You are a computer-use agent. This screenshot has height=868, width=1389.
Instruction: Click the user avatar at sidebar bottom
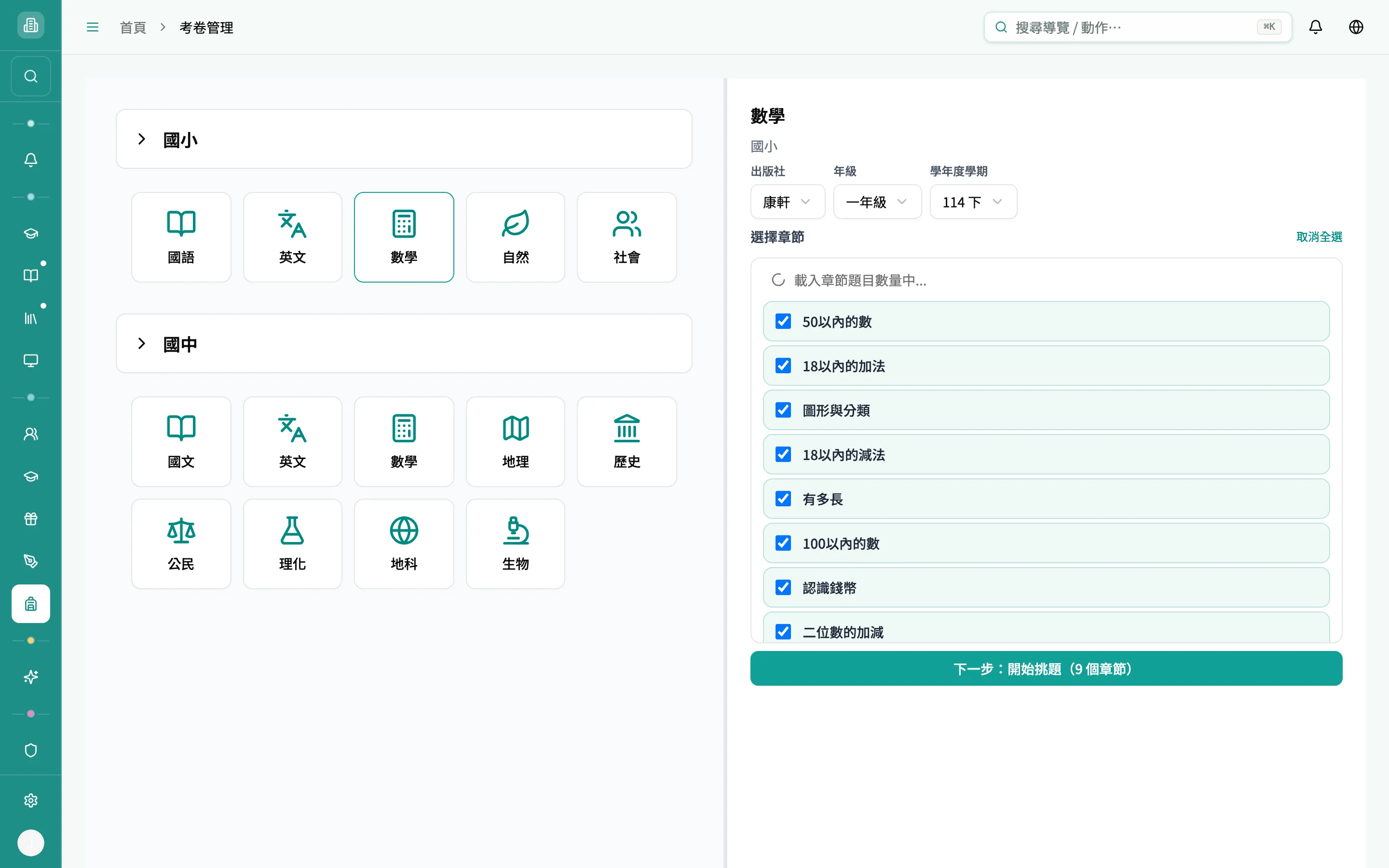(30, 843)
